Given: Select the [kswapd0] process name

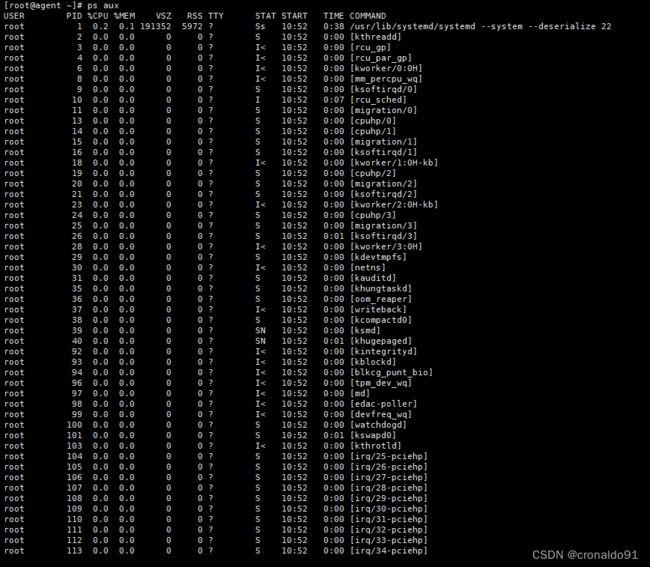Looking at the screenshot, I should [373, 436].
